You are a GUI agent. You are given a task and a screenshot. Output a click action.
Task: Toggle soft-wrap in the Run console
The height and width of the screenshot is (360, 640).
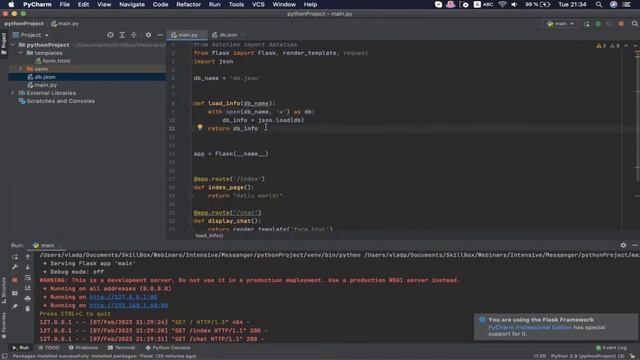(x=28, y=278)
